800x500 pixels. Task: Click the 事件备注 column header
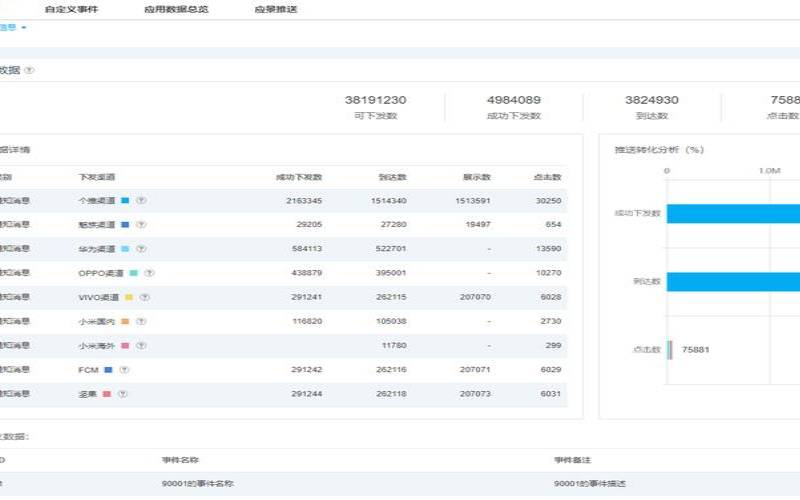pyautogui.click(x=572, y=460)
